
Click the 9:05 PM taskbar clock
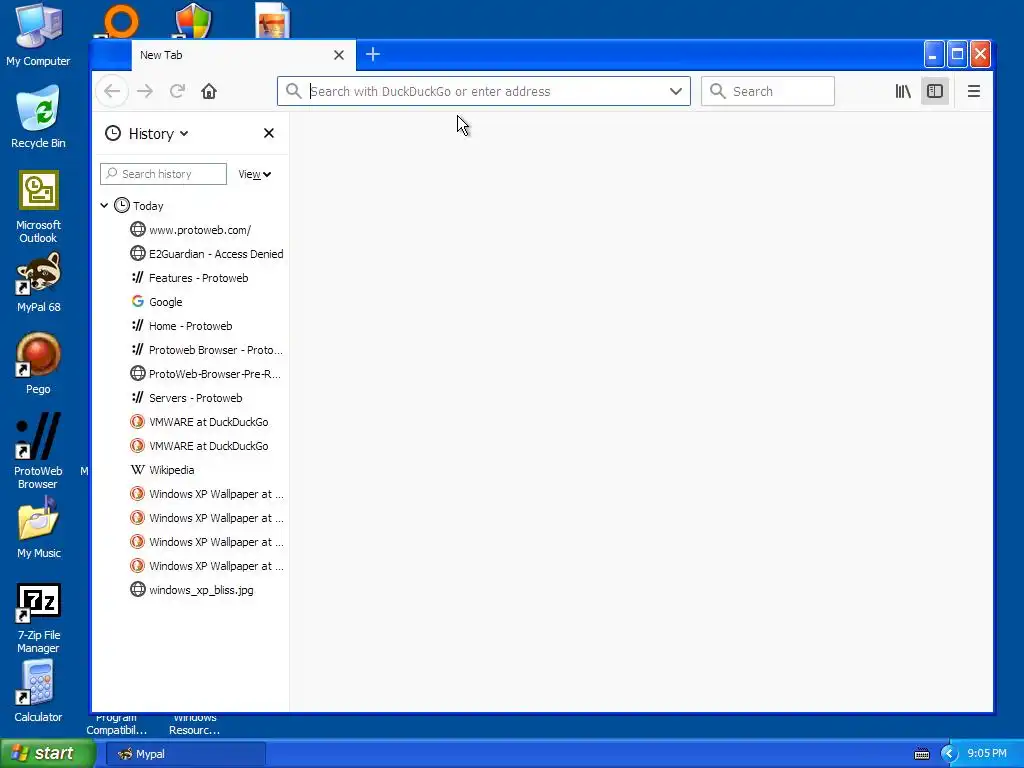tap(987, 754)
